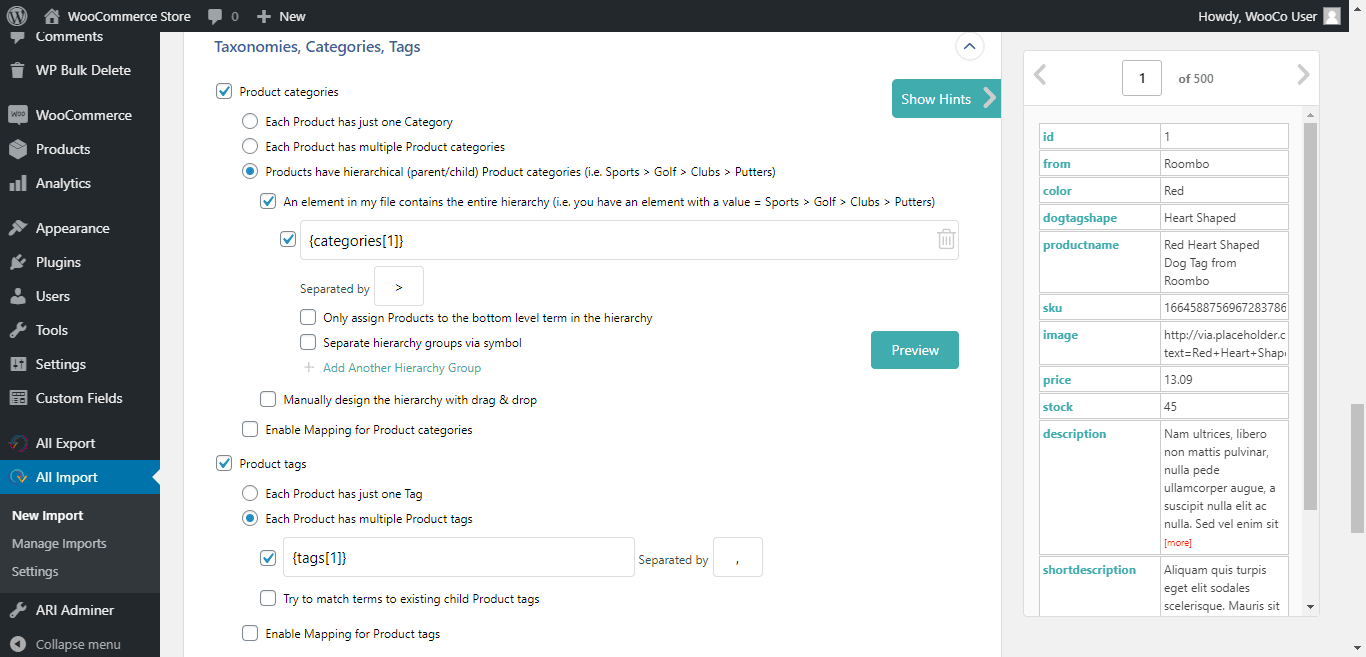The image size is (1366, 657).
Task: Click the Preview button
Action: coord(915,350)
